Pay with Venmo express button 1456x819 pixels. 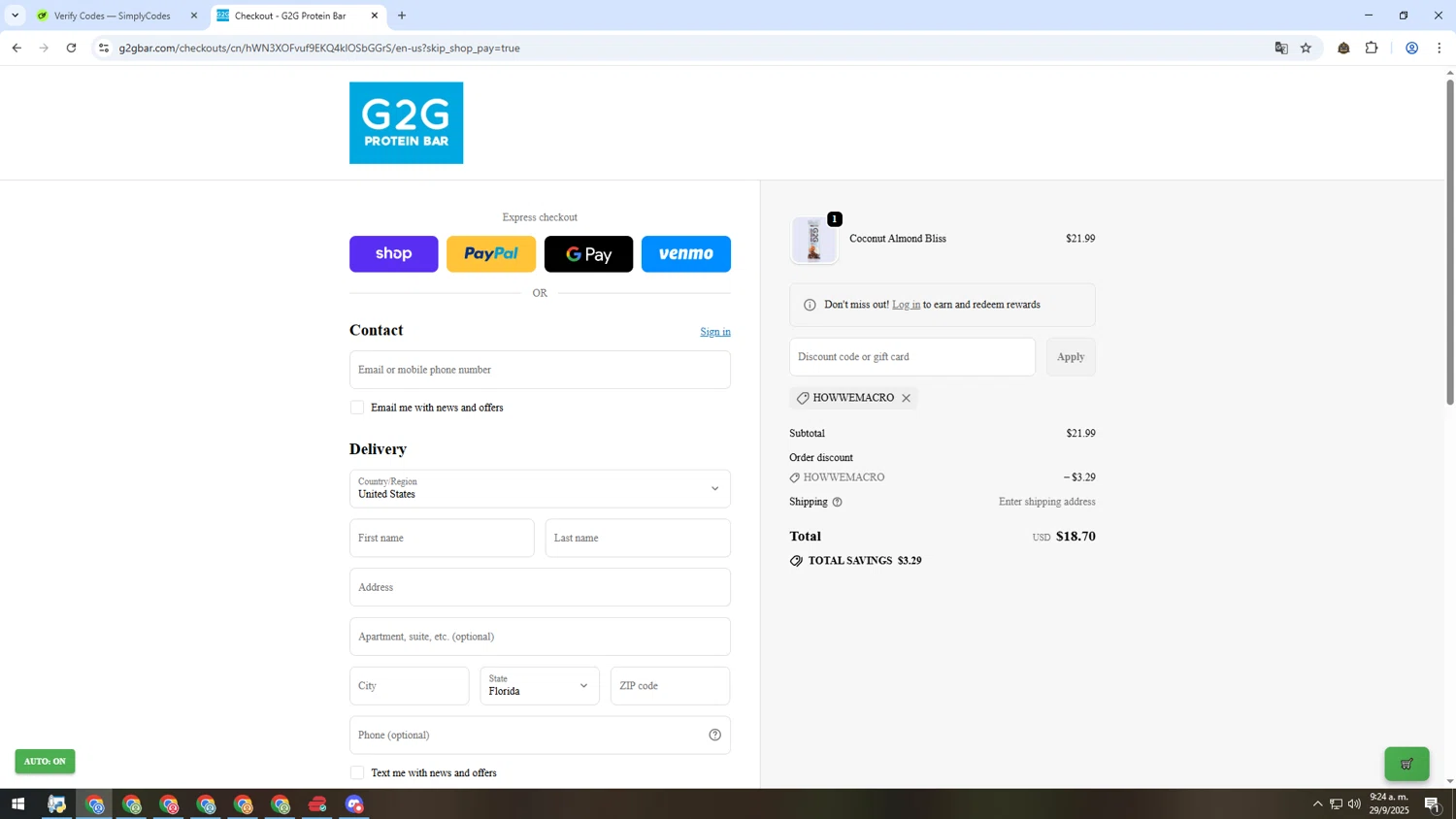click(x=686, y=254)
